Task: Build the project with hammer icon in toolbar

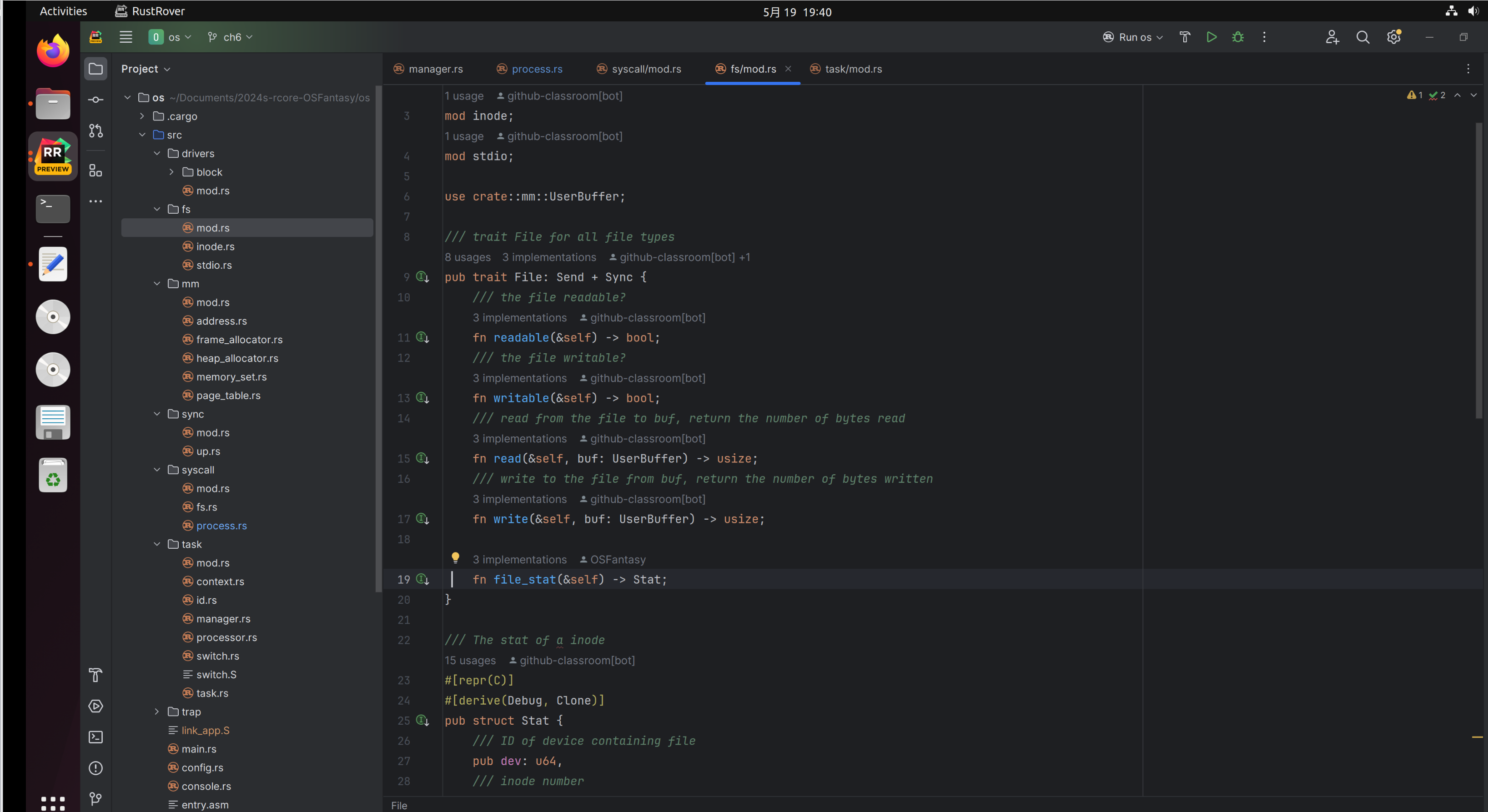Action: (x=1185, y=37)
